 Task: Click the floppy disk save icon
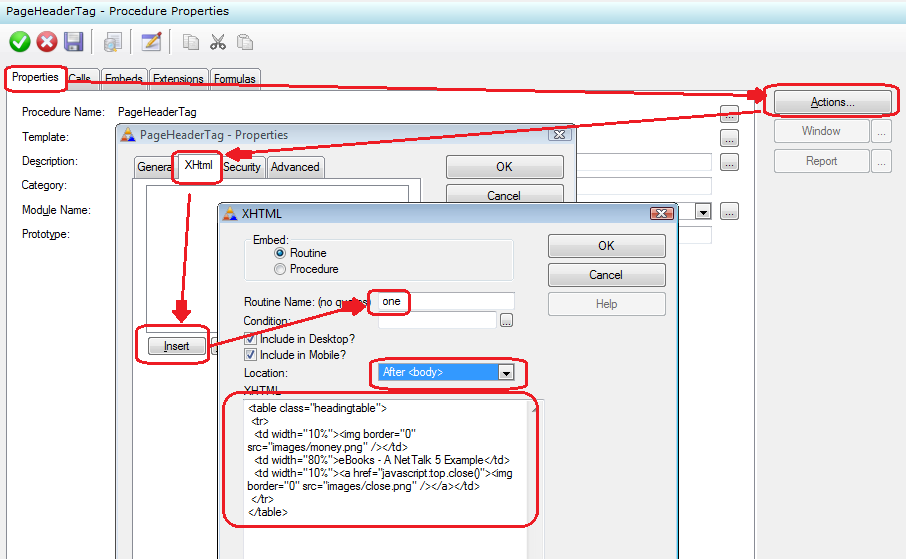click(73, 42)
